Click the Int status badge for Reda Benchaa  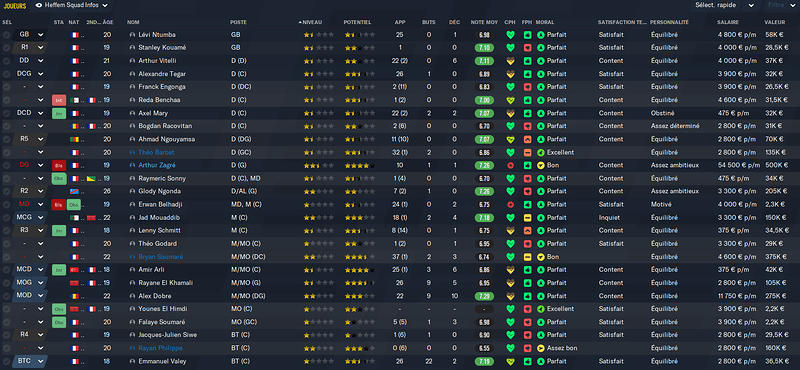coord(59,100)
